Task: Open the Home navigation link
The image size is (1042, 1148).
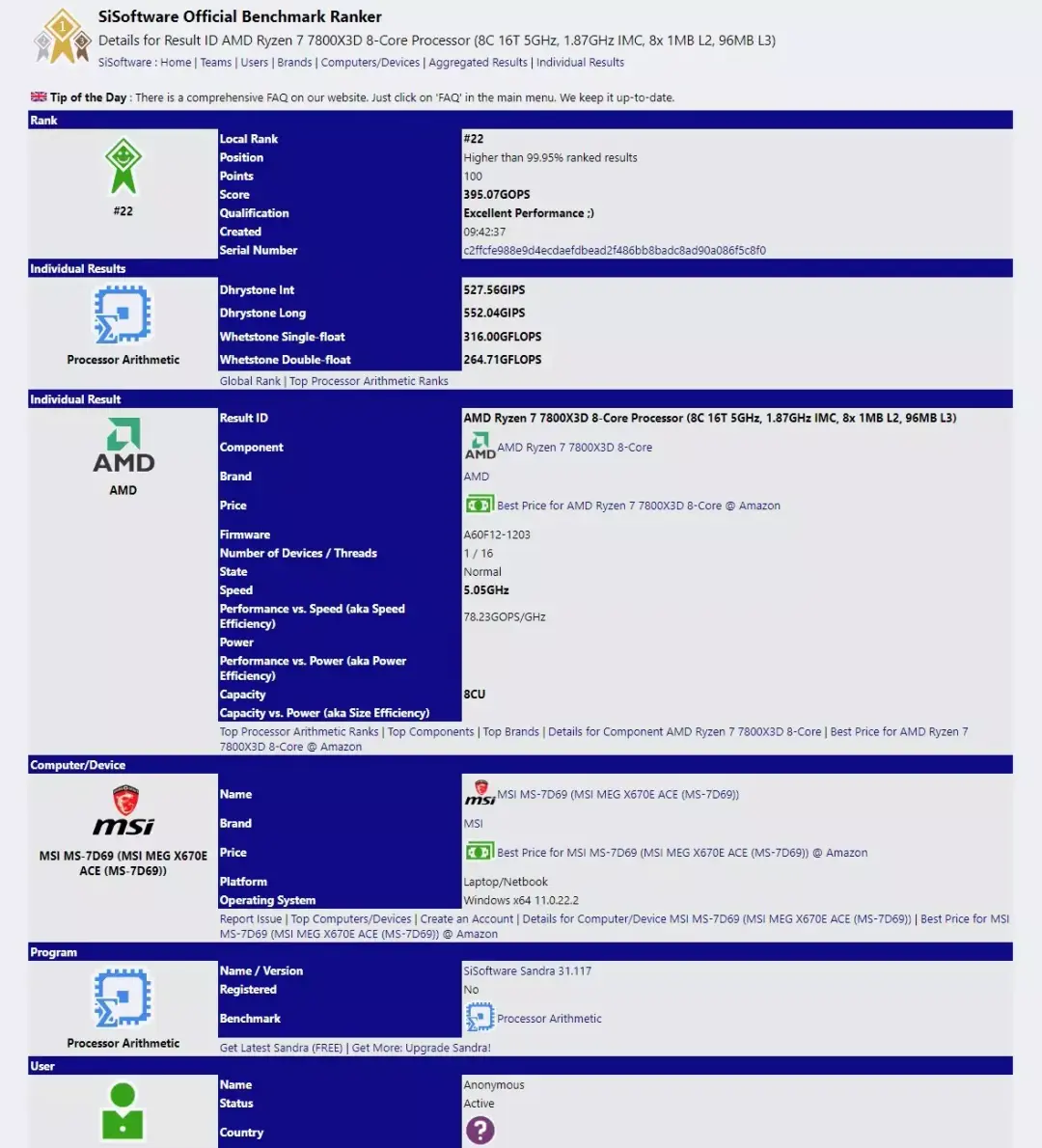Action: point(176,63)
